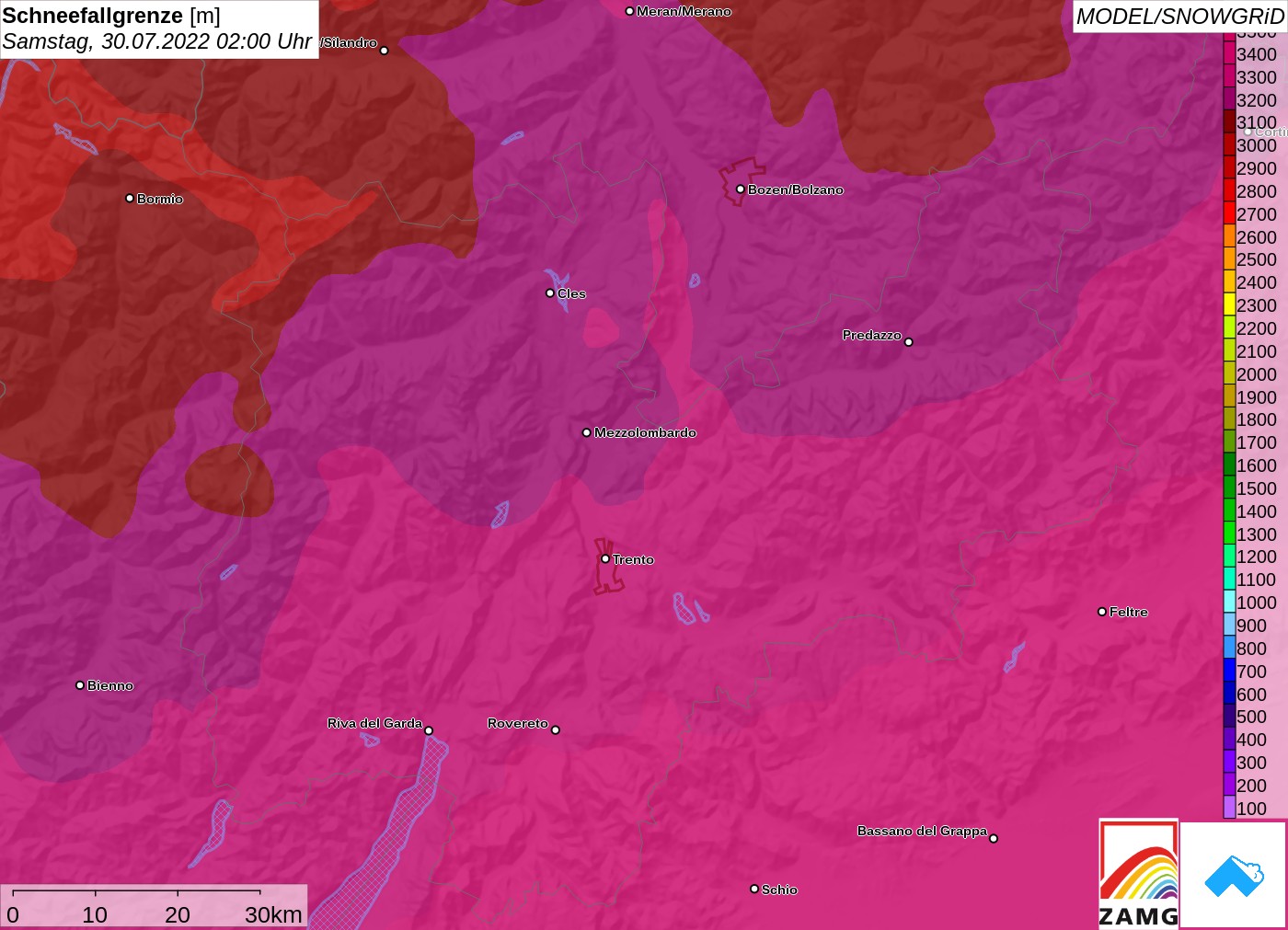
Task: Click the ZAMG rainbow logo
Action: (x=1139, y=873)
